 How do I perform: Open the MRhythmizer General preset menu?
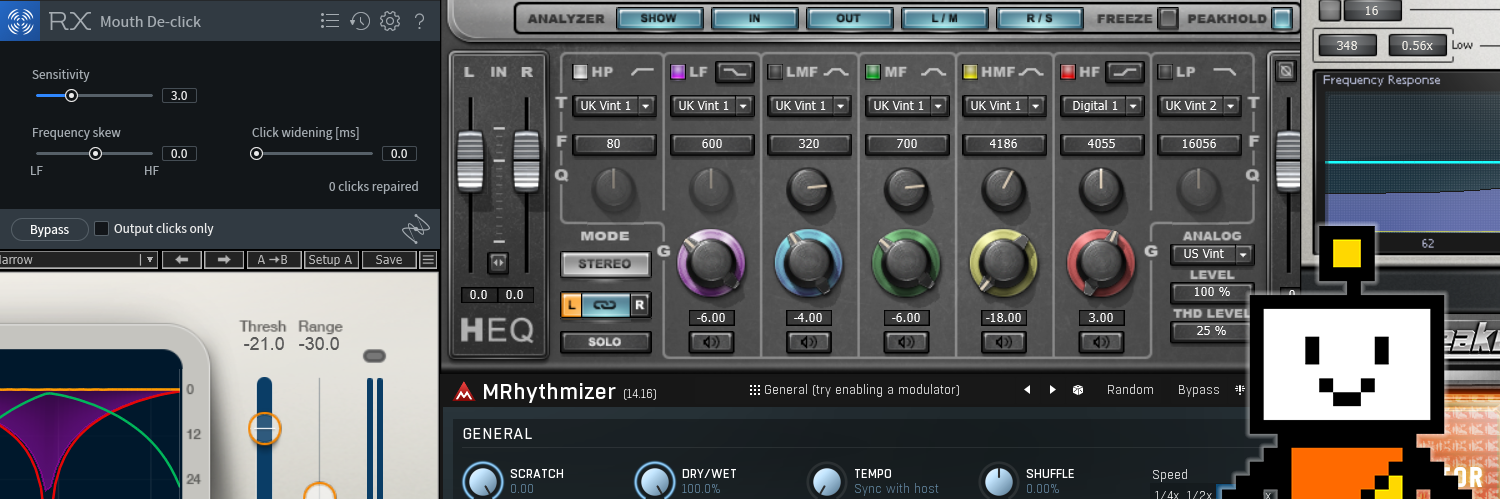point(855,390)
